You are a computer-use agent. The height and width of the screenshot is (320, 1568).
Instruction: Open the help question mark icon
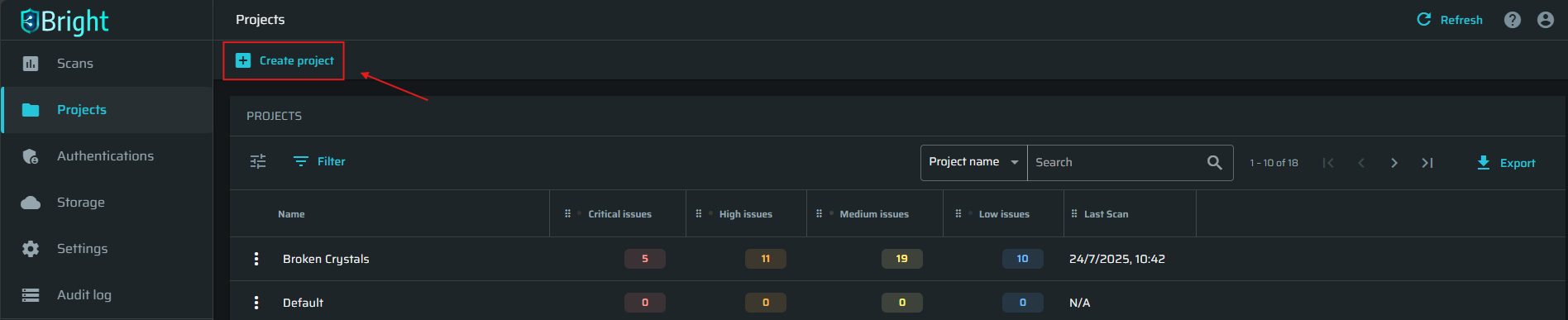pyautogui.click(x=1513, y=20)
